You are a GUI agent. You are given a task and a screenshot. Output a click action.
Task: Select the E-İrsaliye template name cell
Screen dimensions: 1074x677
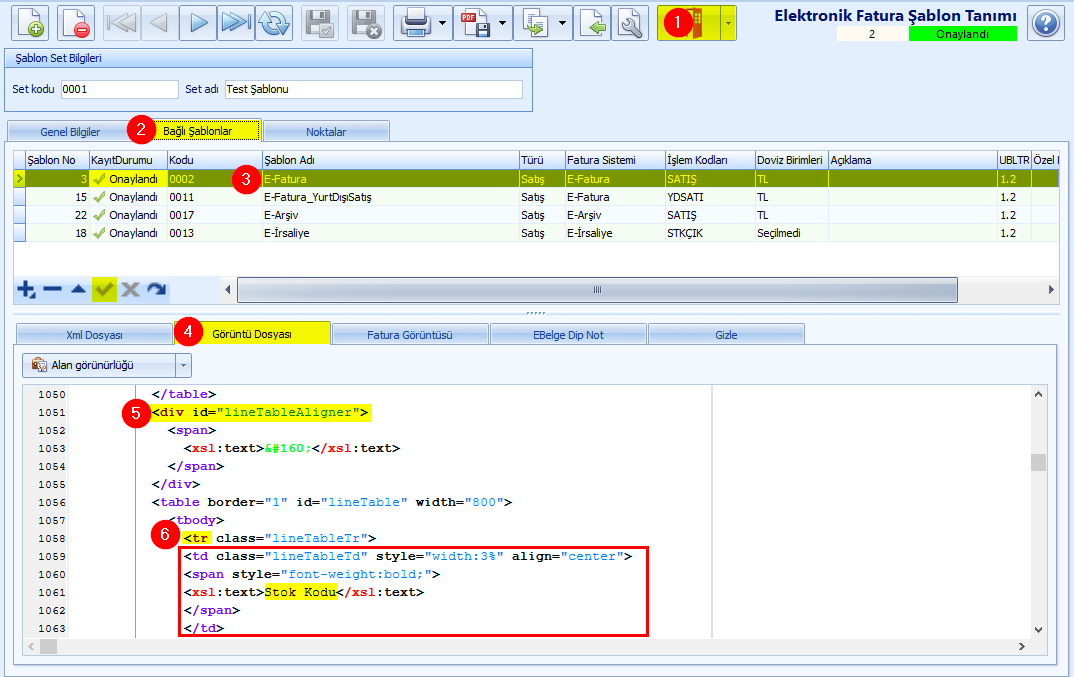coord(390,233)
